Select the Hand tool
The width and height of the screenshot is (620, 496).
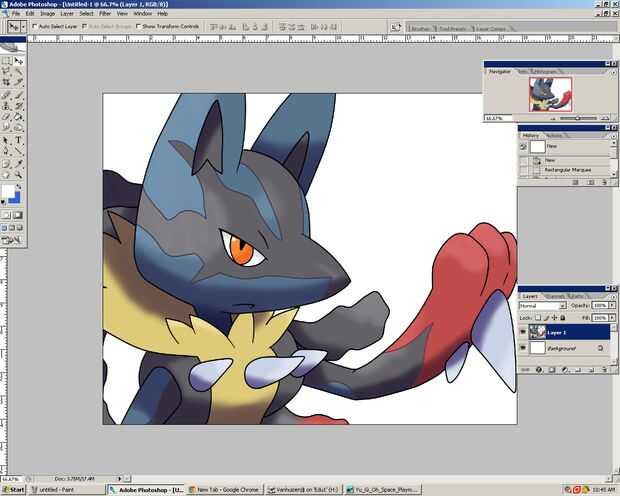[x=6, y=174]
